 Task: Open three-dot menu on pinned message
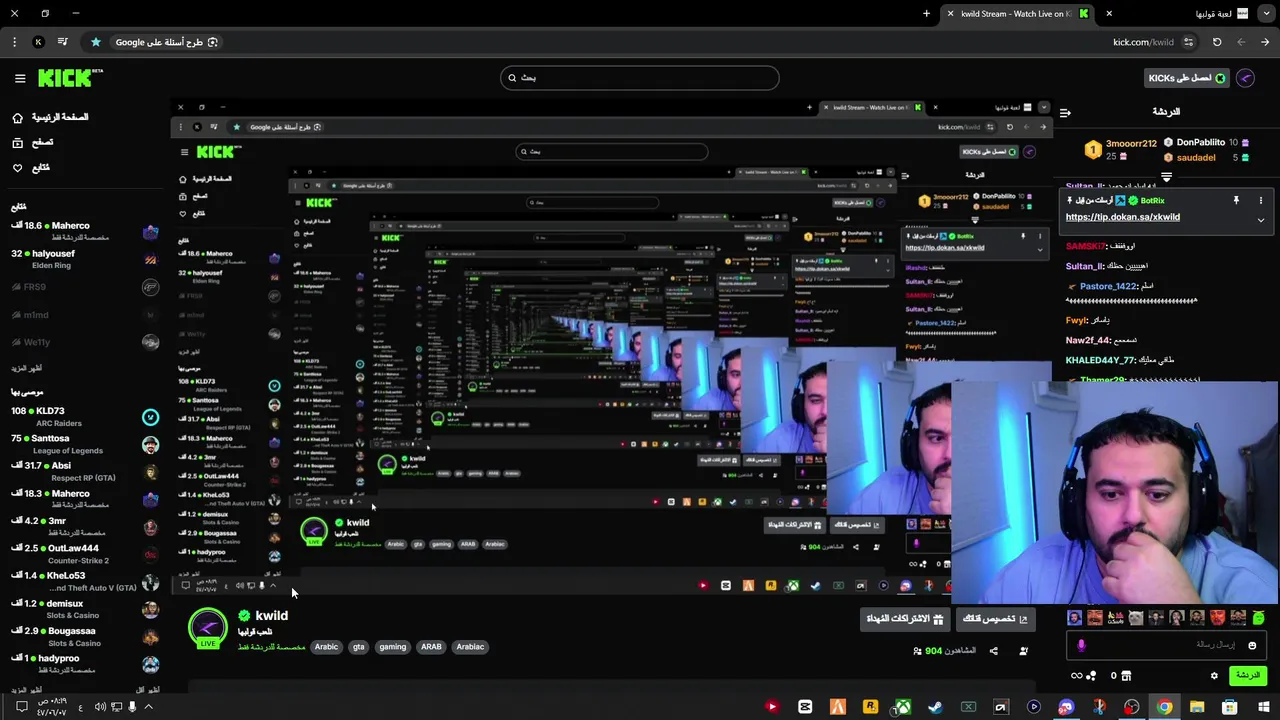point(1261,201)
